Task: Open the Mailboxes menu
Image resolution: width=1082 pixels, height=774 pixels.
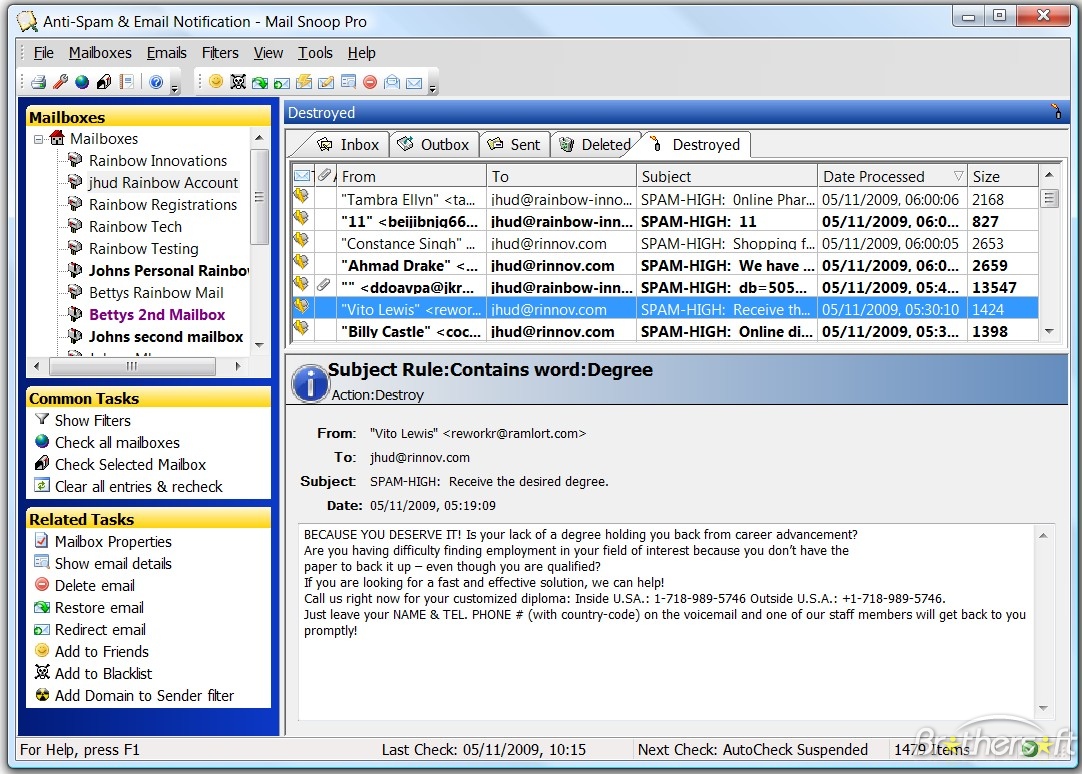Action: coord(100,53)
